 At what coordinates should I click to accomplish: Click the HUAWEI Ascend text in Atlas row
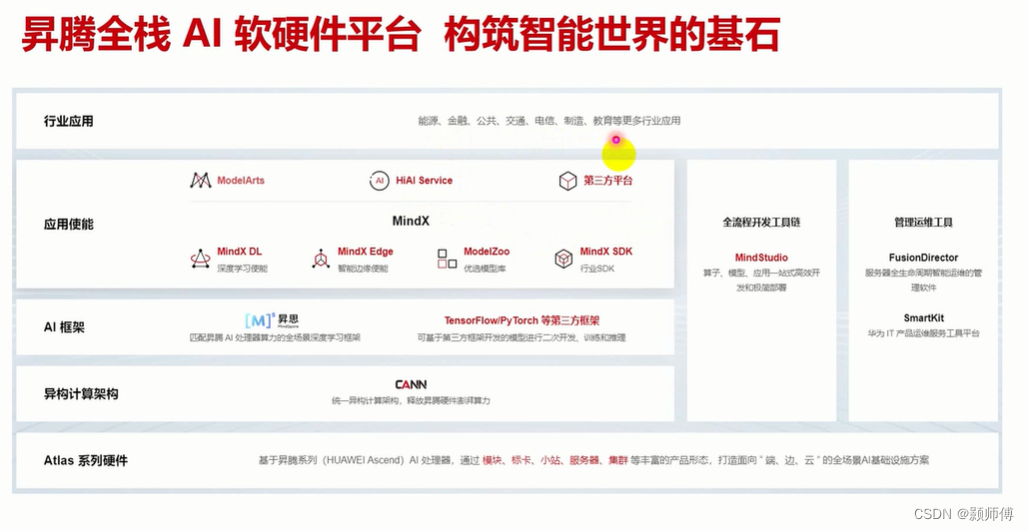[364, 460]
